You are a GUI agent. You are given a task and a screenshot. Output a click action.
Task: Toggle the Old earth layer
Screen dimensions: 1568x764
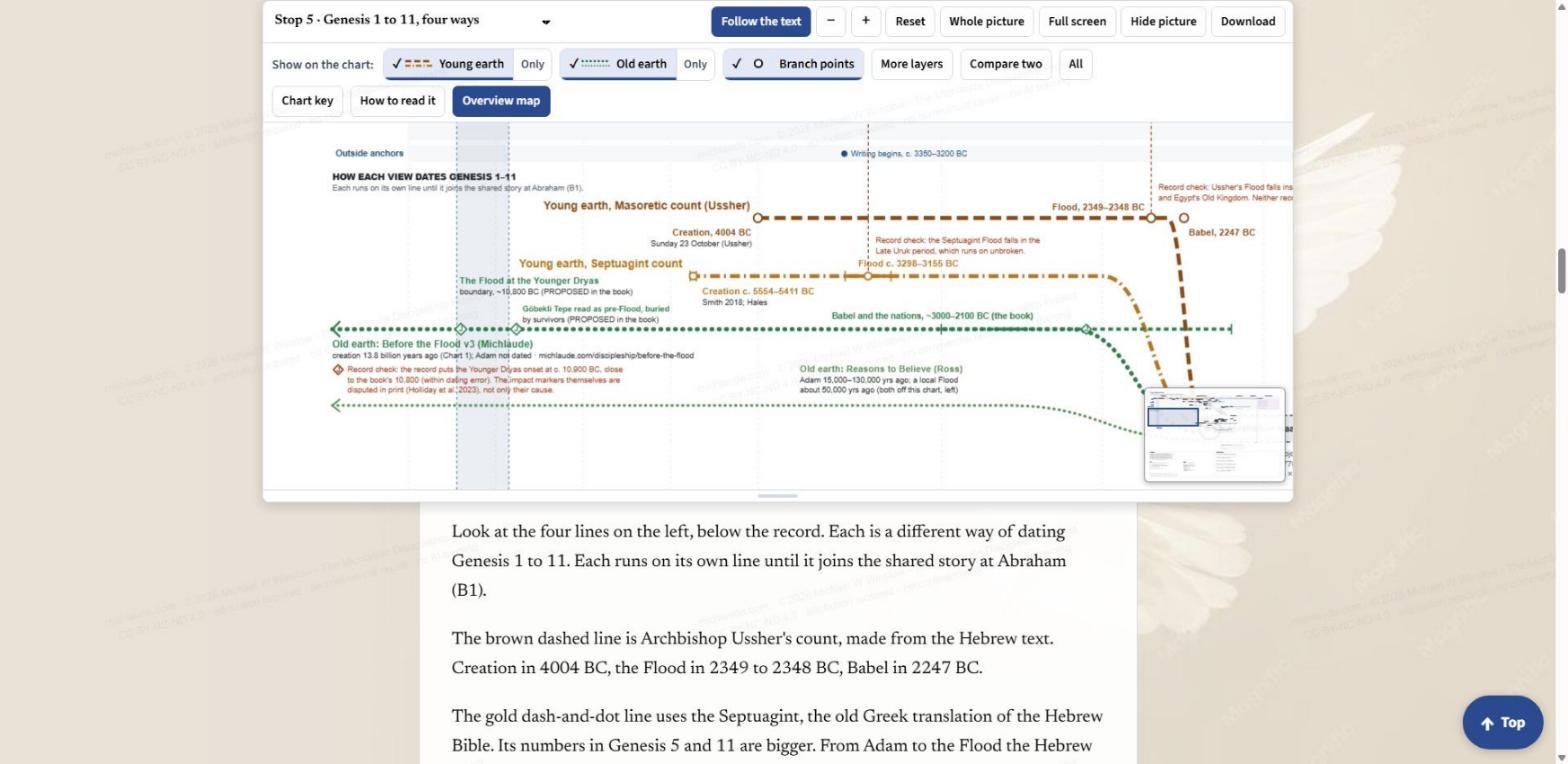tap(618, 64)
